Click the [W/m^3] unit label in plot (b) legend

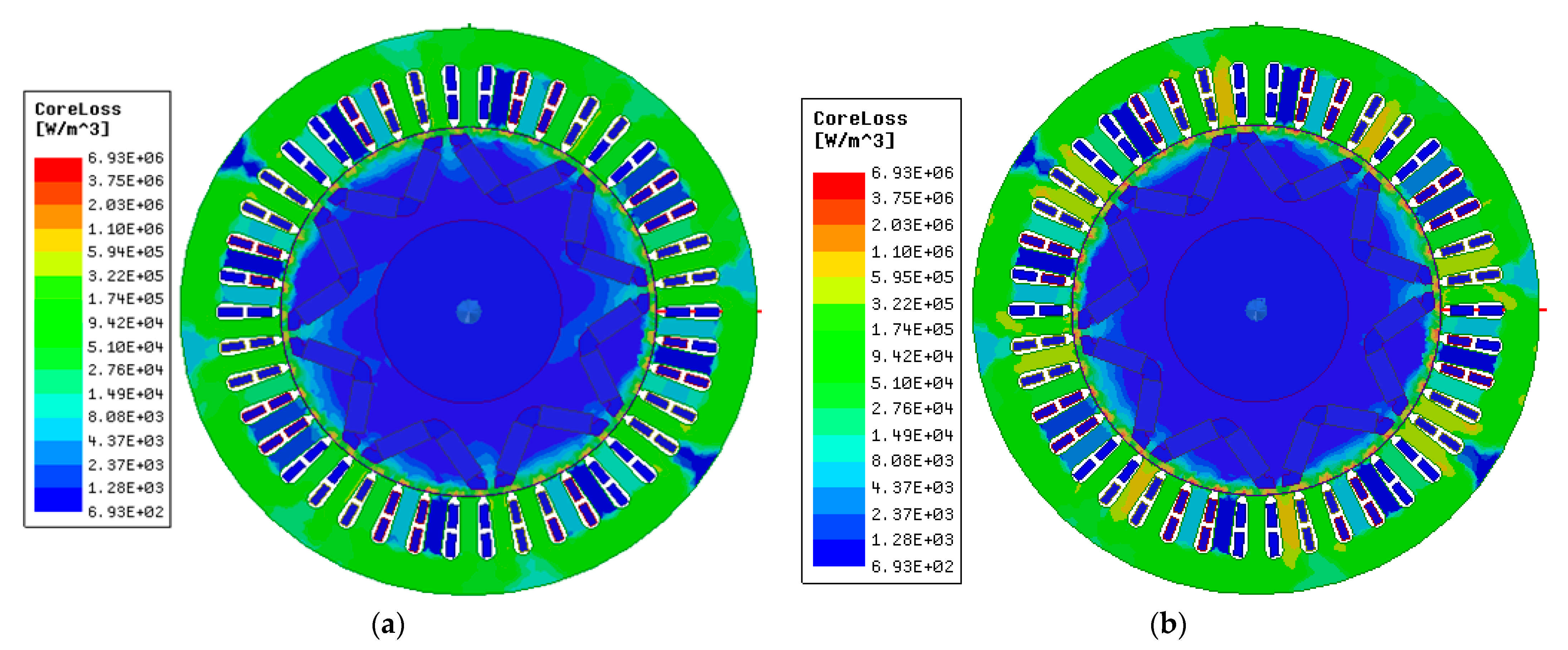(x=854, y=141)
